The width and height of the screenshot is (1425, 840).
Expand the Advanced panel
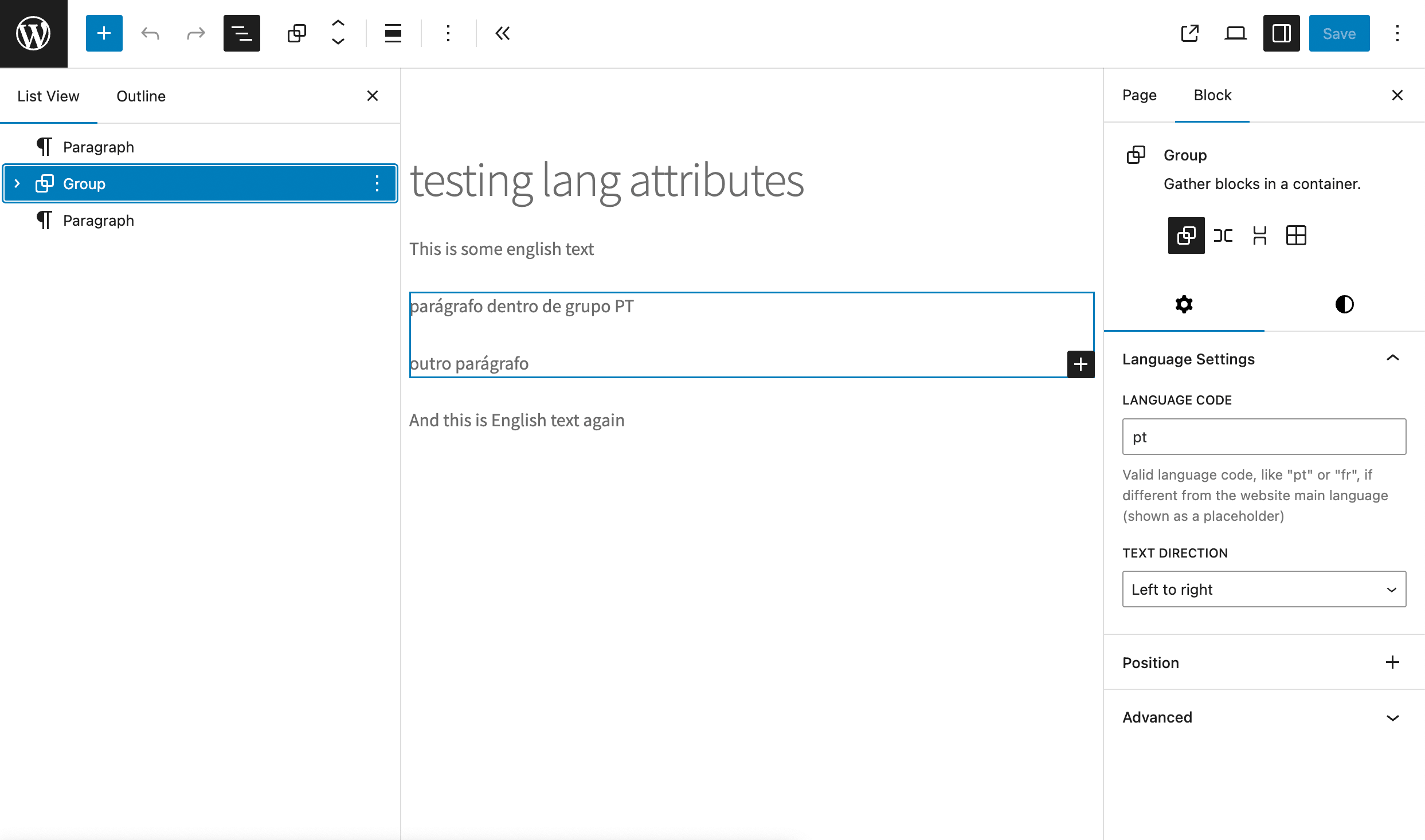(1264, 717)
